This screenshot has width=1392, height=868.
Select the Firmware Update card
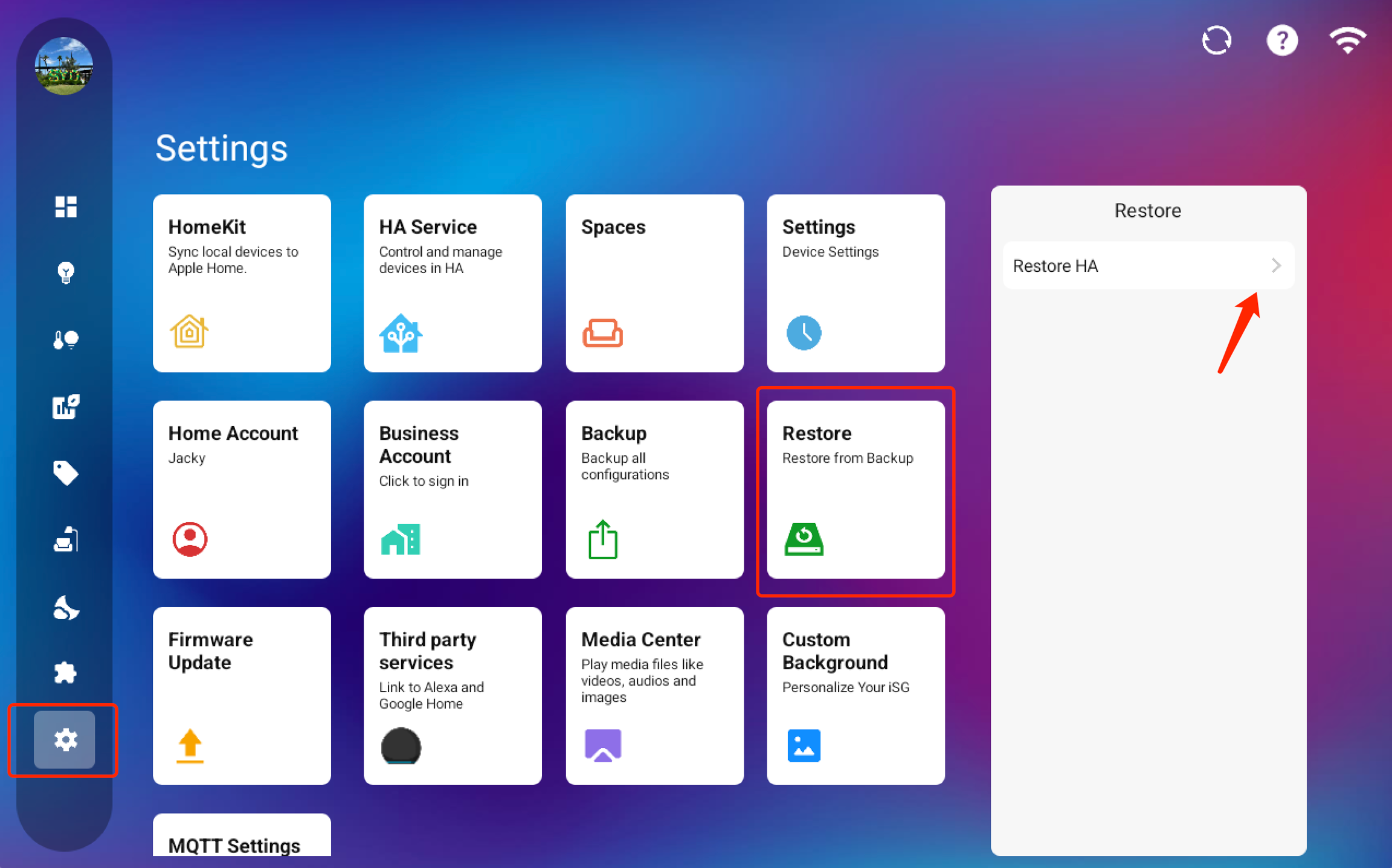click(x=242, y=695)
